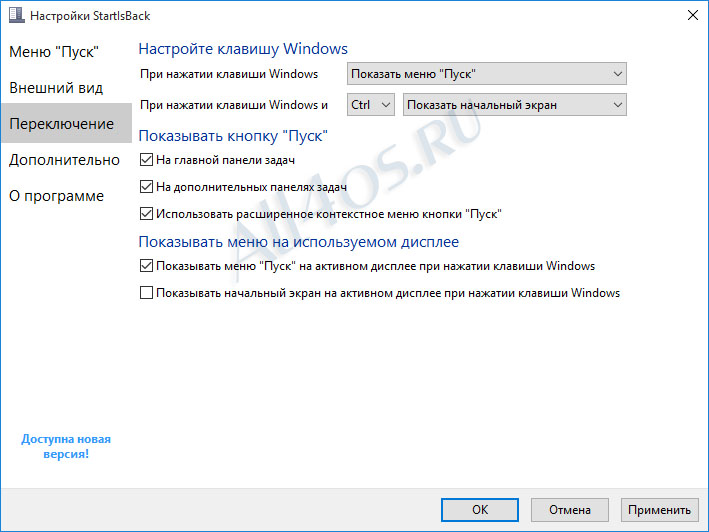
Task: Click the StartIsBack app icon in title bar
Action: click(17, 14)
